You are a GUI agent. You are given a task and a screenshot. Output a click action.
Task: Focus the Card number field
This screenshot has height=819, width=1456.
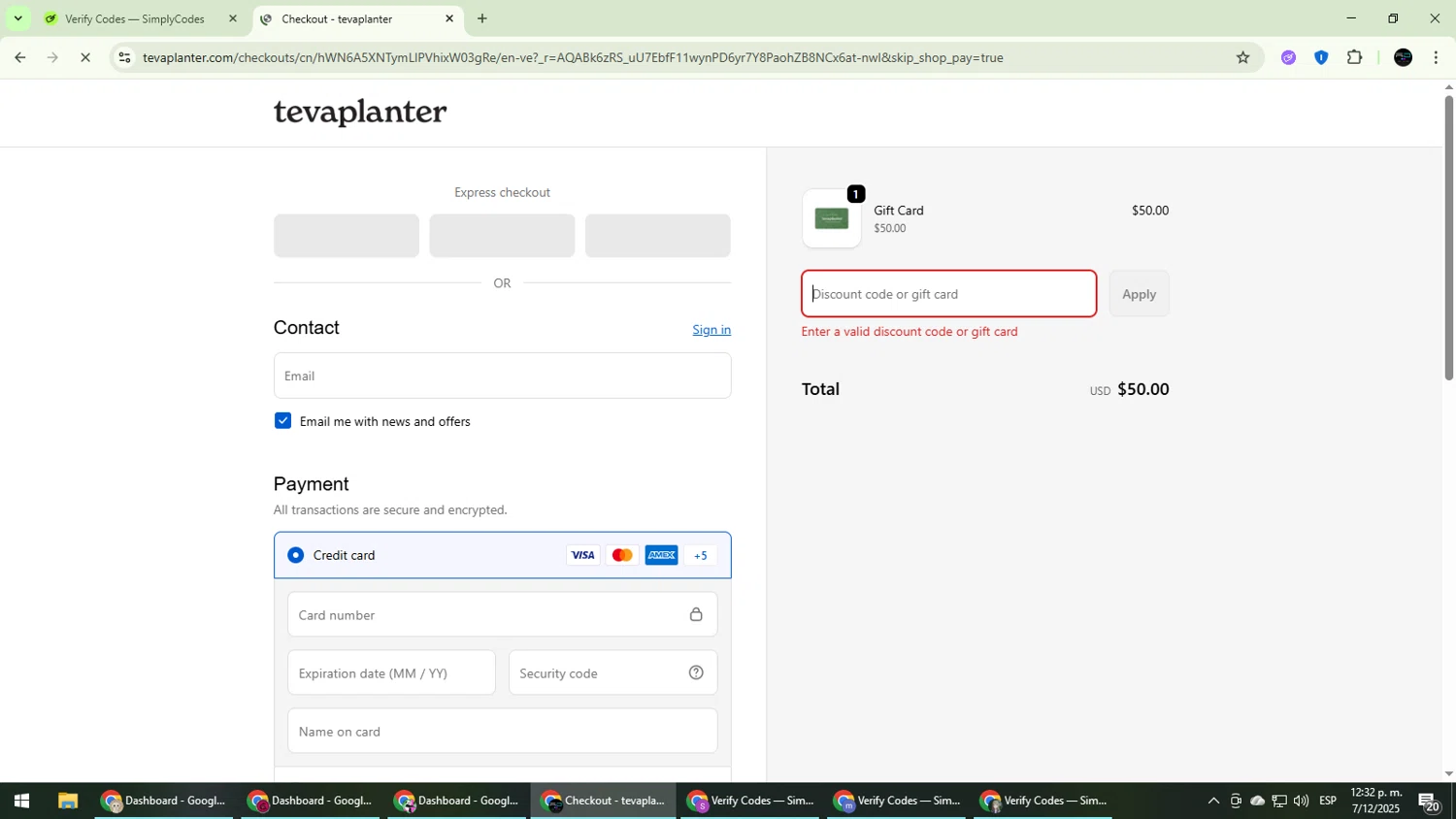[502, 614]
